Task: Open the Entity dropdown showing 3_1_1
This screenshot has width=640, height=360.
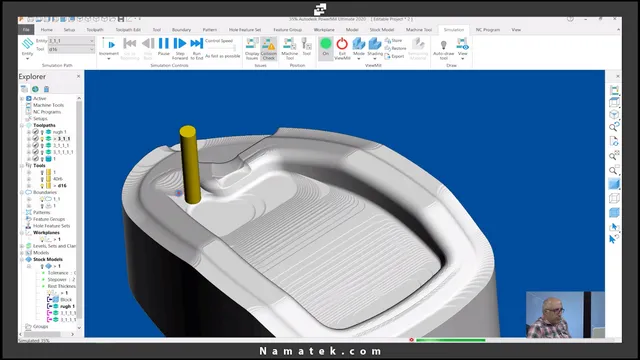Action: (71, 41)
